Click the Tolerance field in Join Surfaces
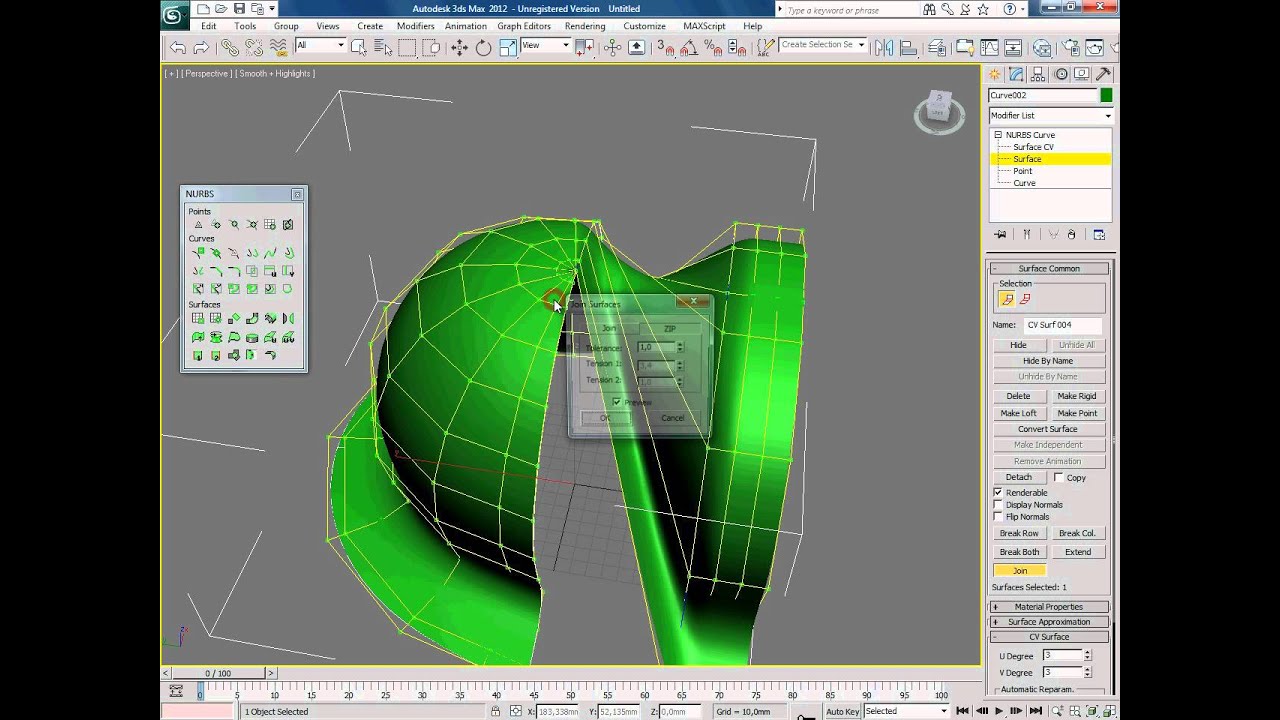This screenshot has height=720, width=1280. point(657,347)
